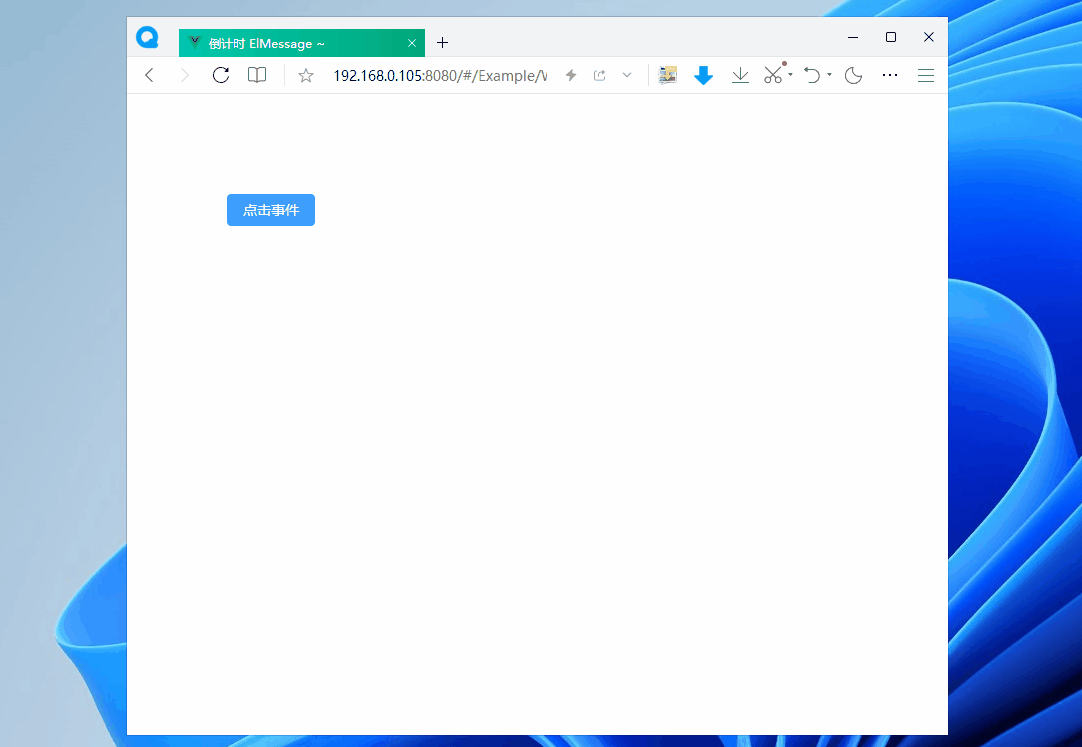The image size is (1082, 747).
Task: Close the 倒计时 ElMessage tab
Action: point(412,43)
